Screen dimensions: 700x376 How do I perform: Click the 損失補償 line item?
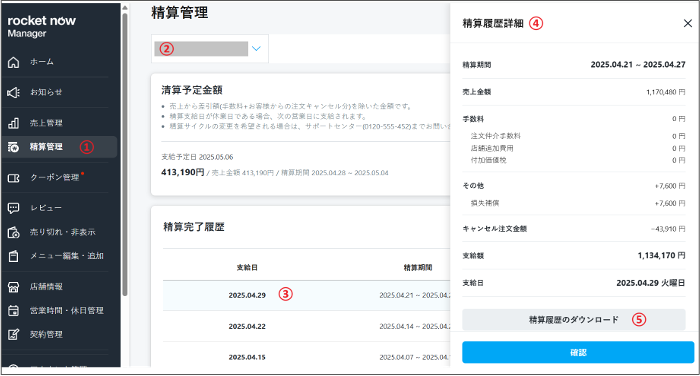tap(485, 203)
